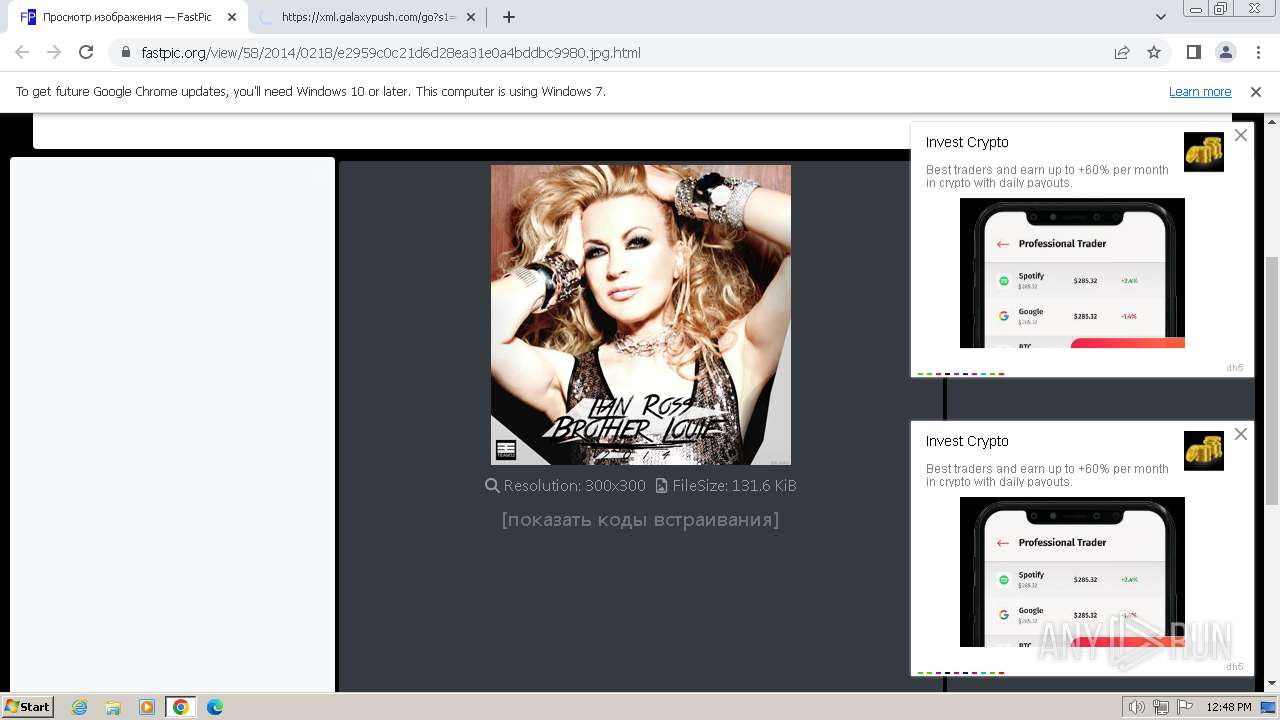Dismiss the Chrome update notification bar
This screenshot has width=1280, height=720.
(1256, 92)
